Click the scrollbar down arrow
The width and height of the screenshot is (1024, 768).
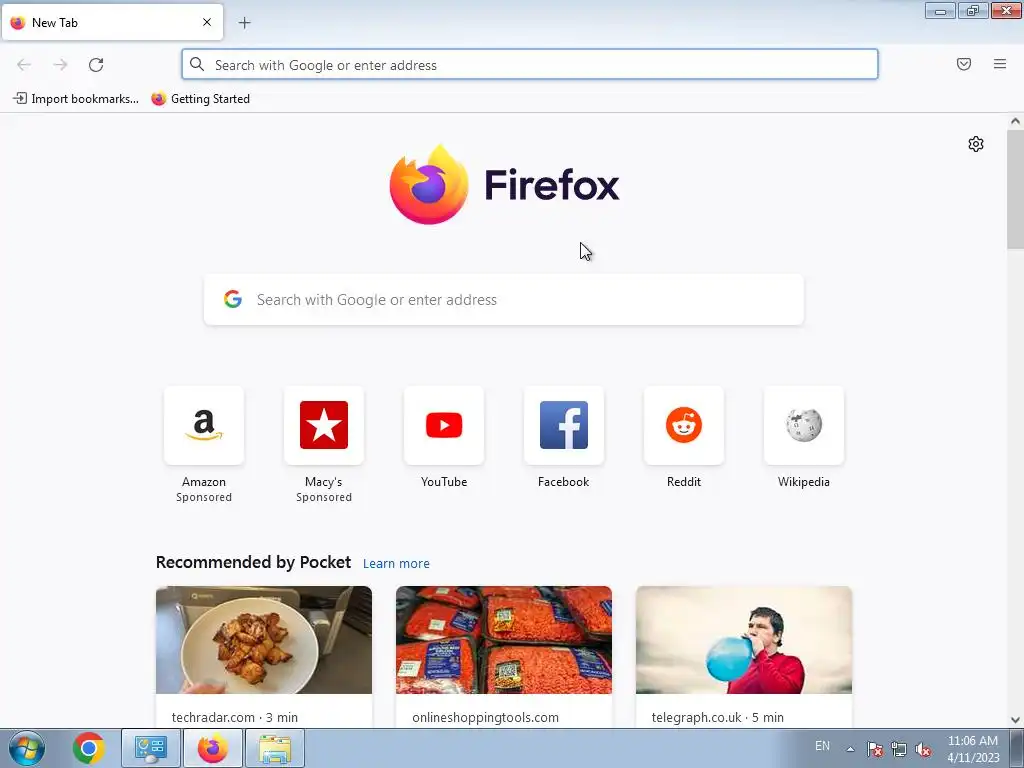click(x=1015, y=720)
